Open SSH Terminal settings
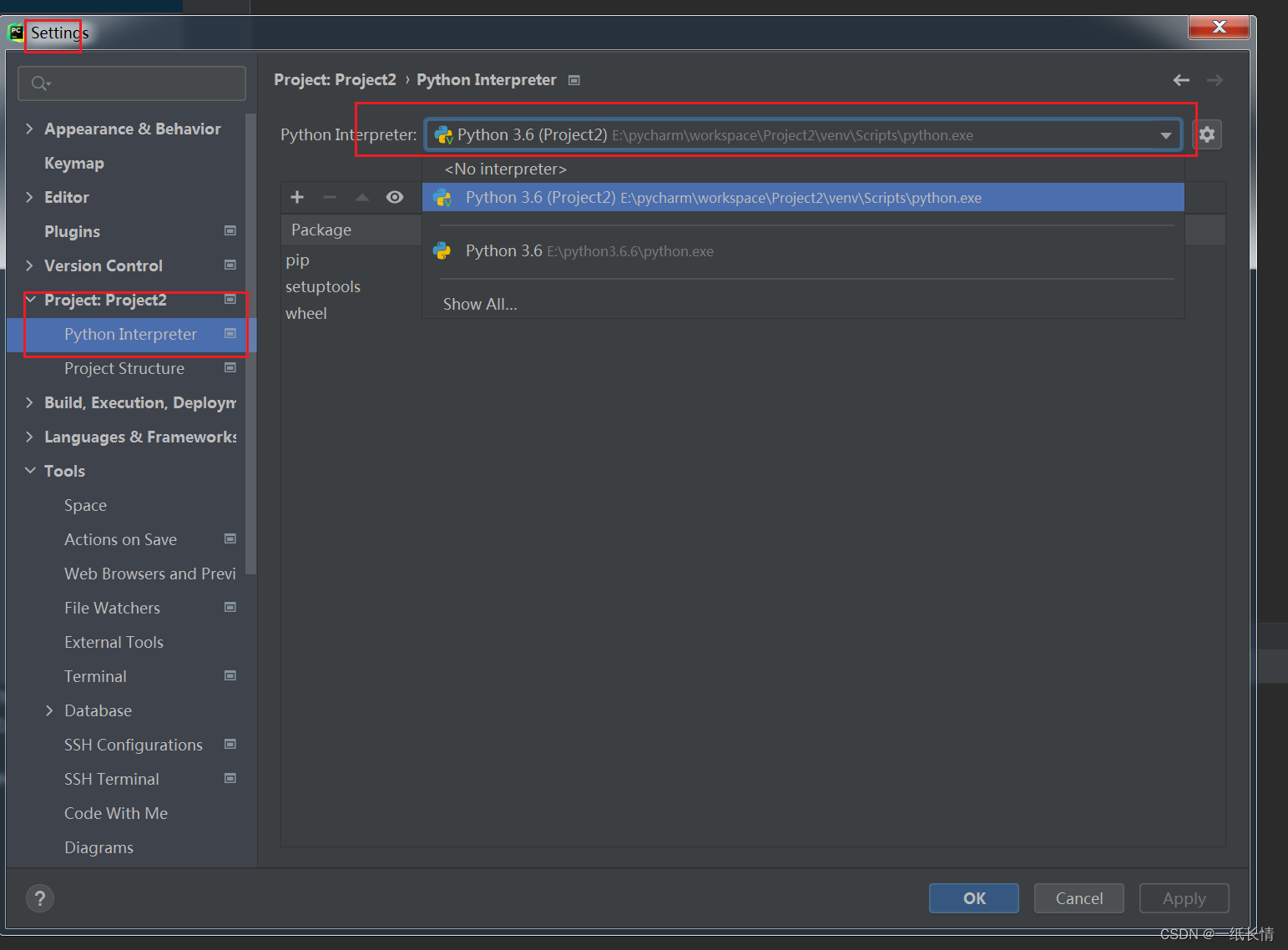This screenshot has height=950, width=1288. 112,779
